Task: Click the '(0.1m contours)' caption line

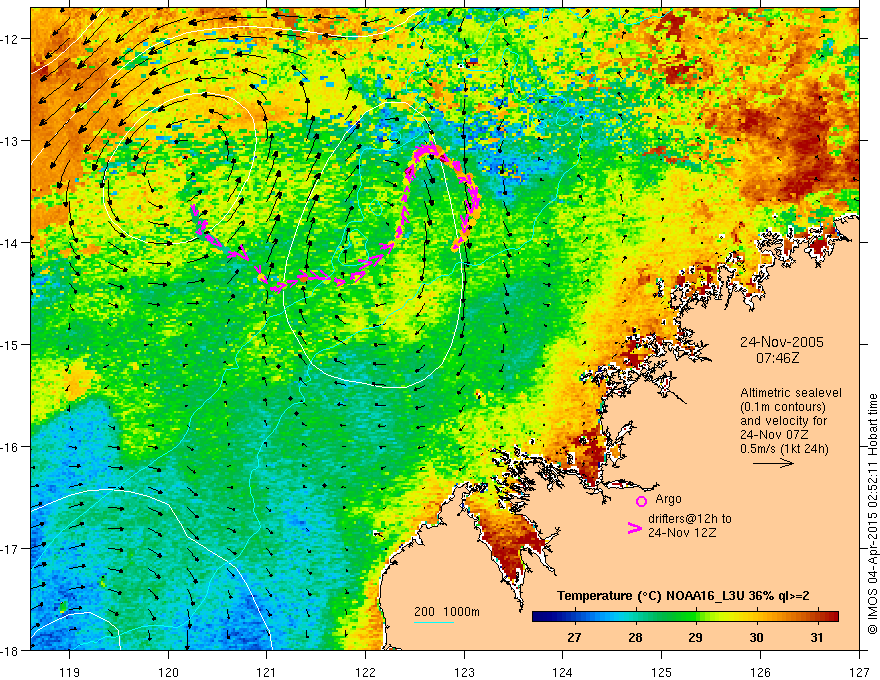Action: (x=782, y=407)
